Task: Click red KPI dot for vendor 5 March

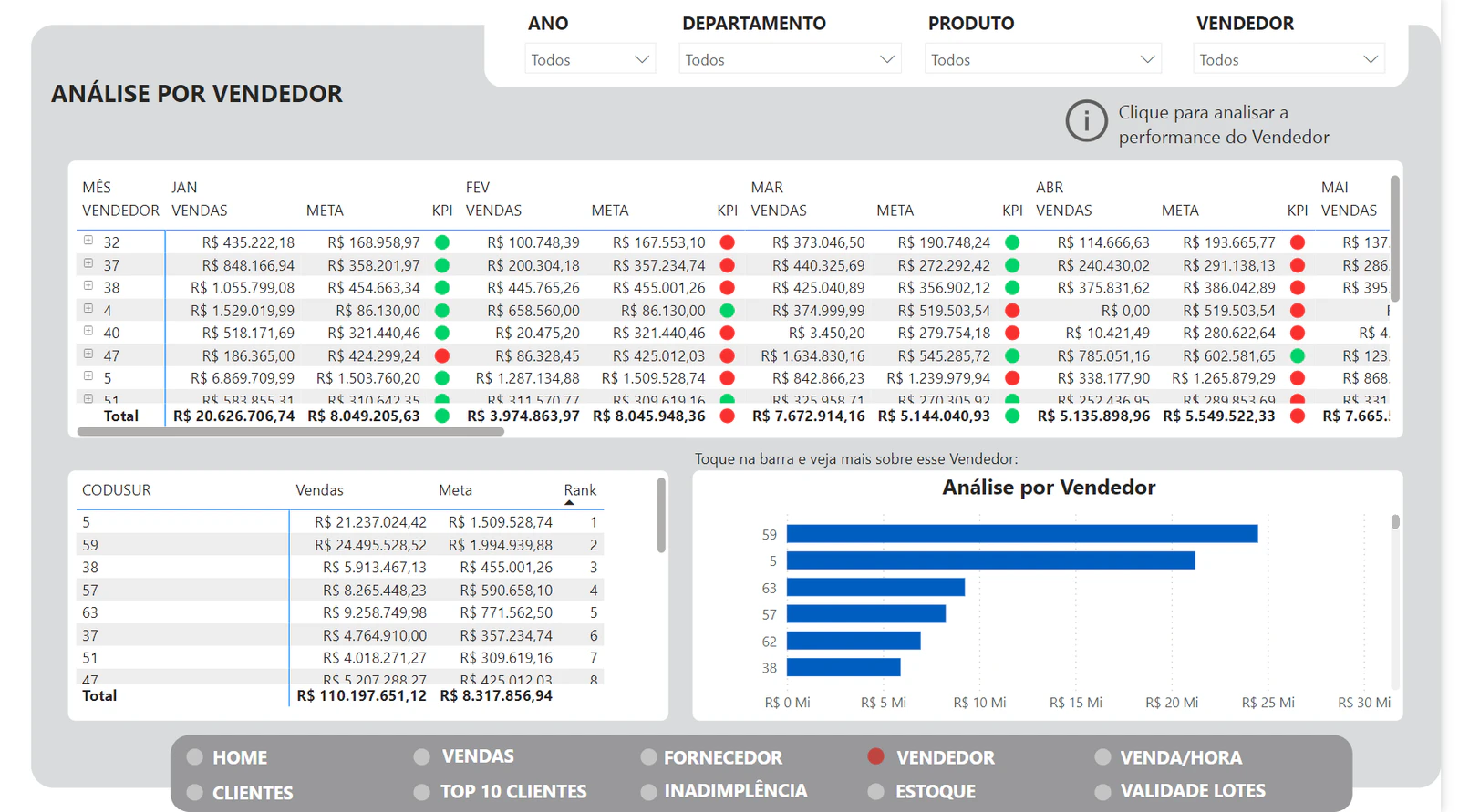Action: pyautogui.click(x=1012, y=377)
